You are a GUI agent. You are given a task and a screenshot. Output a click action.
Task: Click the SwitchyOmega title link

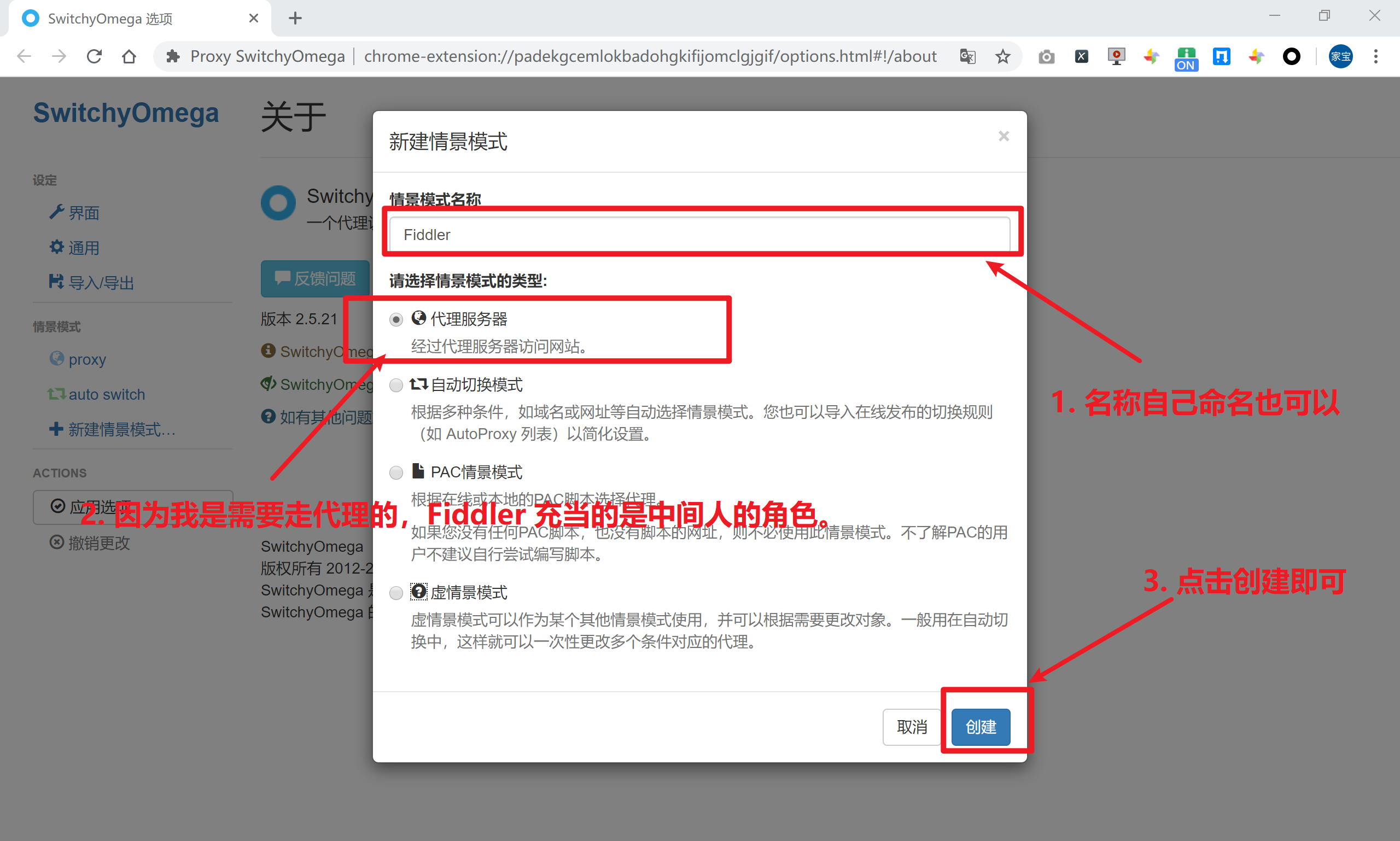126,112
